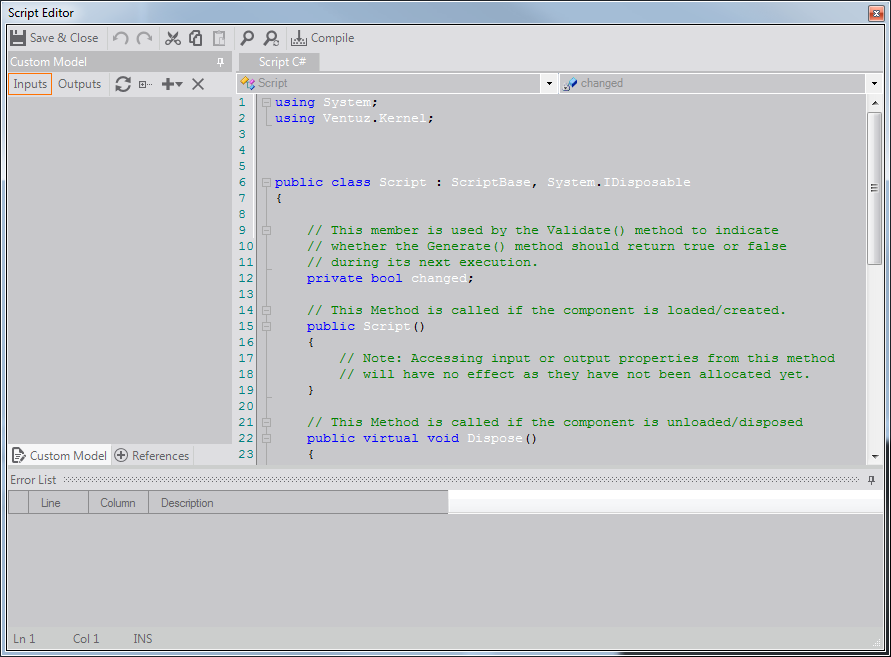Refresh the custom model list

(123, 84)
